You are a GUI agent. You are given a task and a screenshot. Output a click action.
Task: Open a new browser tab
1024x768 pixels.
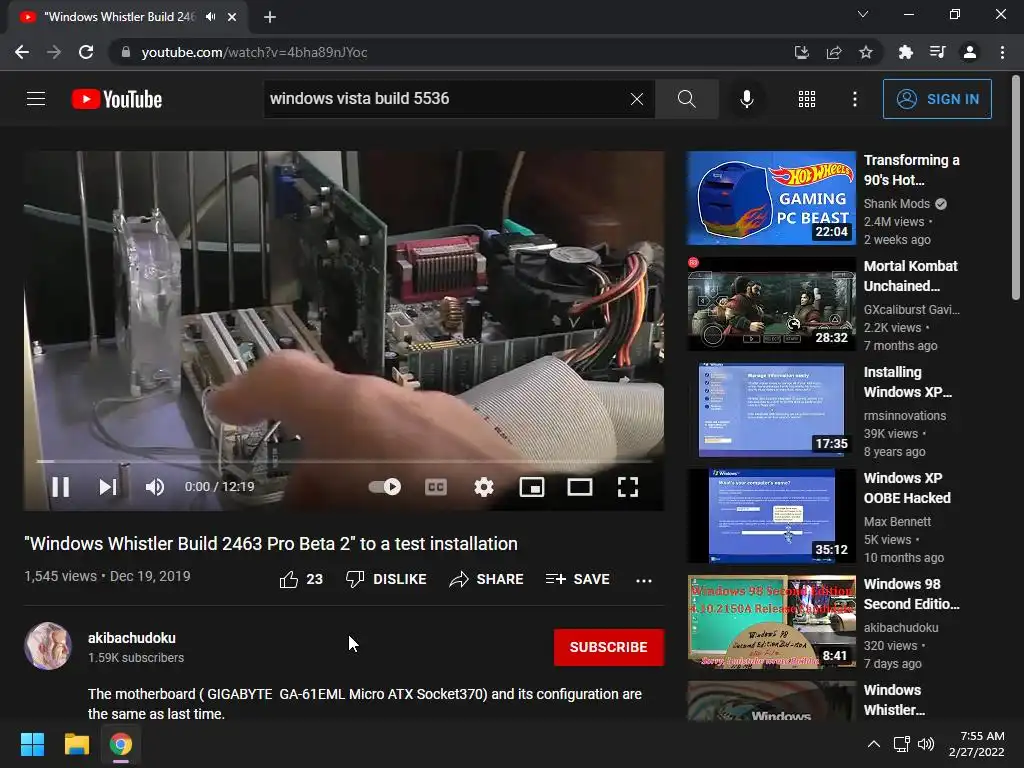tap(270, 17)
